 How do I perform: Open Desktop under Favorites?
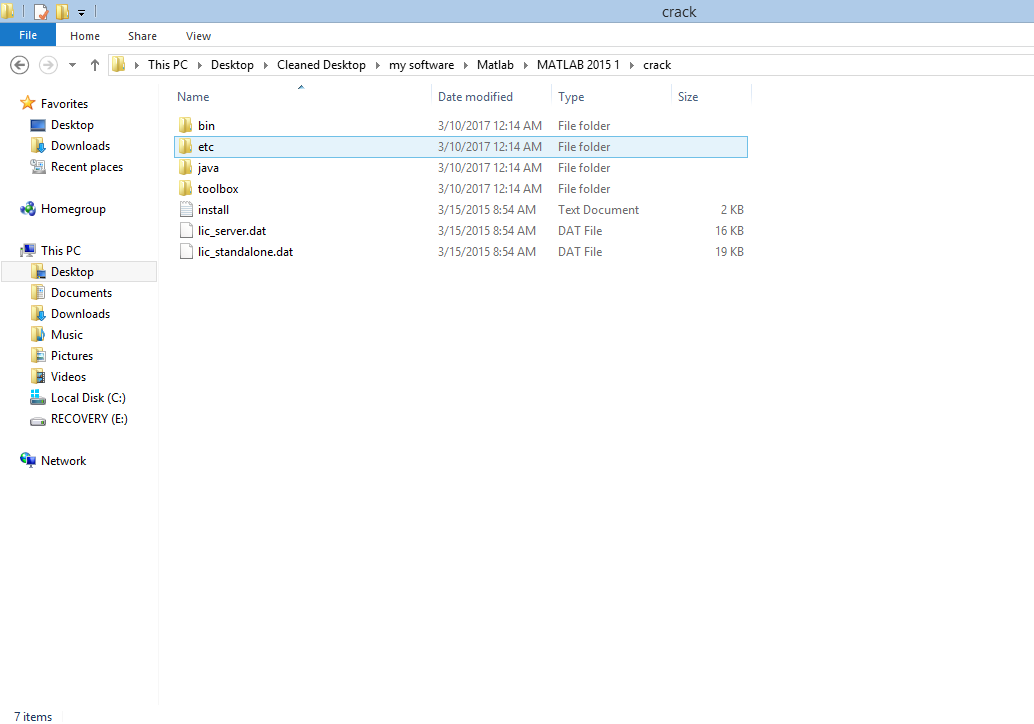(72, 125)
